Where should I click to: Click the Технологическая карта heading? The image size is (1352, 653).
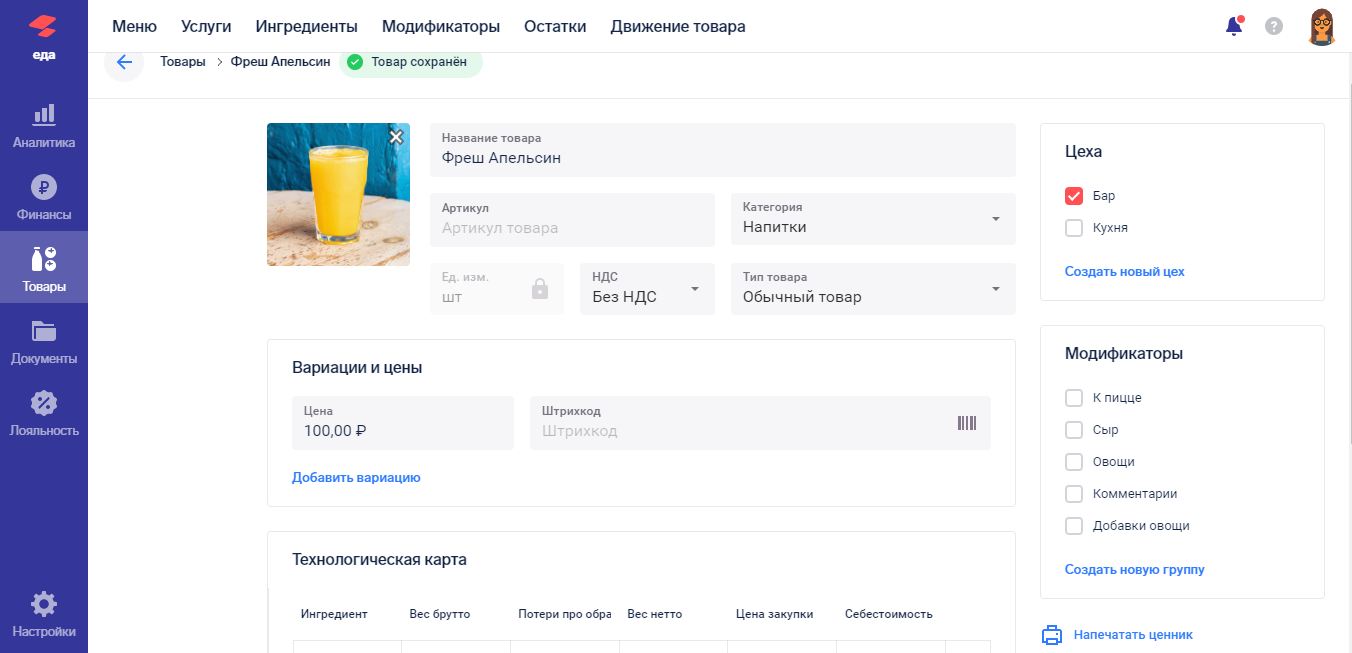click(x=379, y=560)
